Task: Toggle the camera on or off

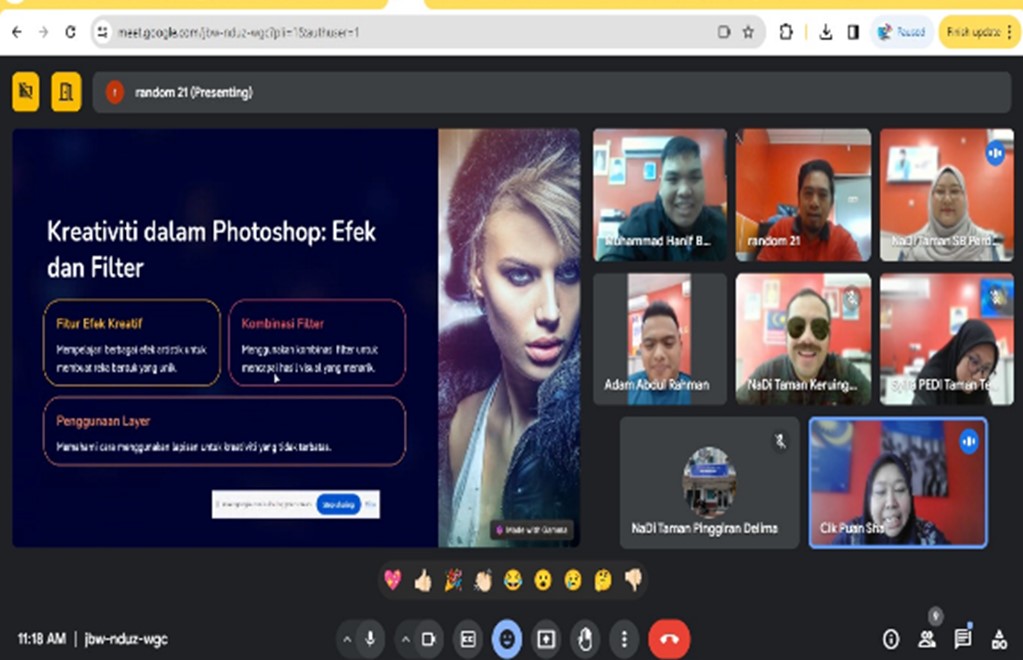Action: point(428,639)
